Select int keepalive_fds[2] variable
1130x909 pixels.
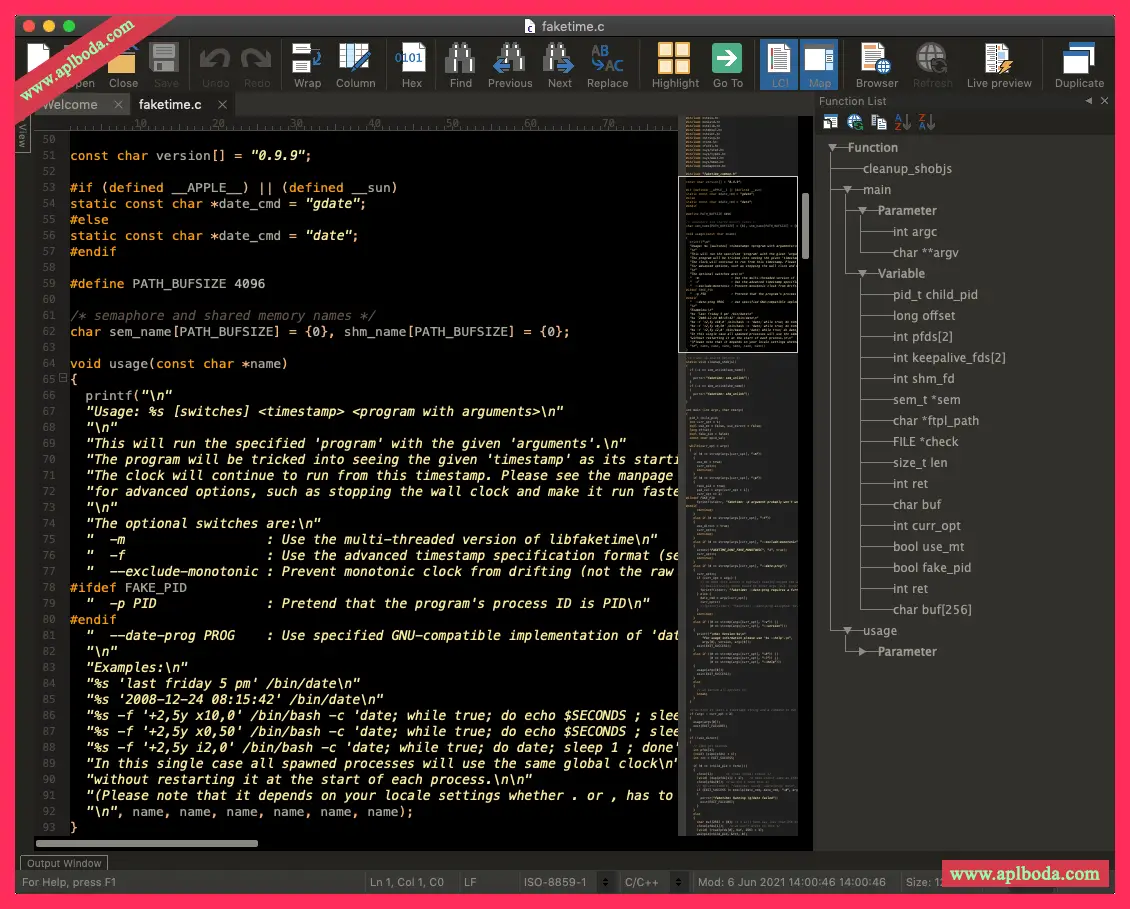[x=948, y=357]
